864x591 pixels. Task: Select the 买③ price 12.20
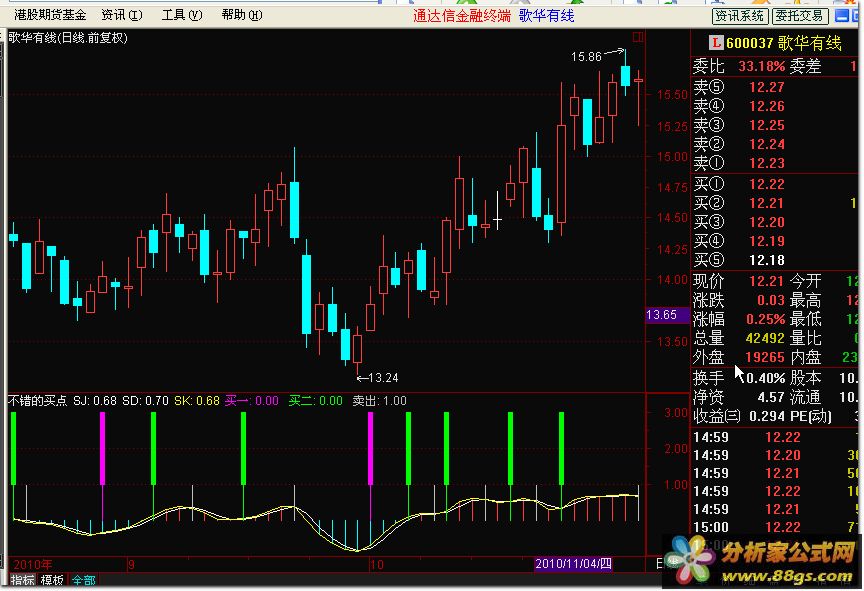pos(766,222)
